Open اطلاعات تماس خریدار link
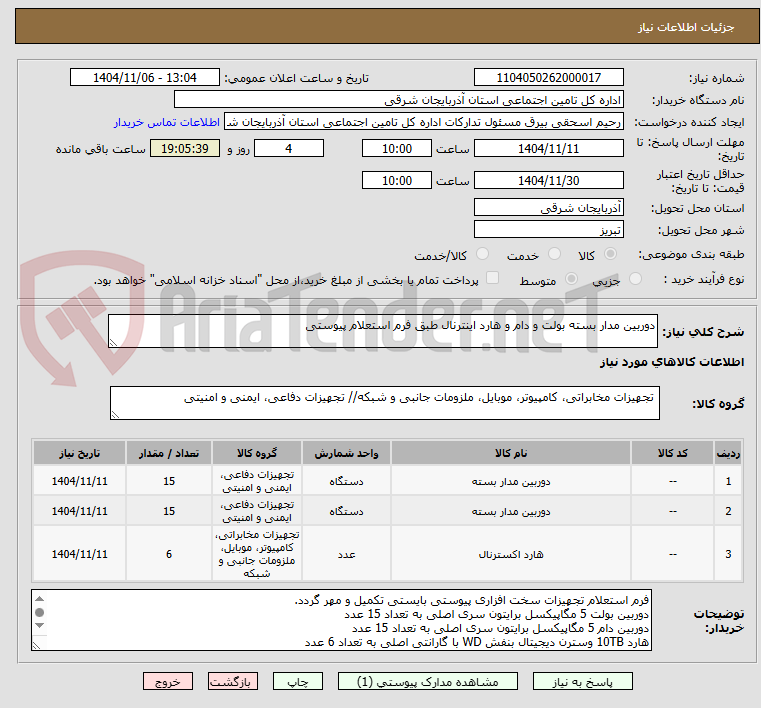This screenshot has width=761, height=708. [x=167, y=122]
